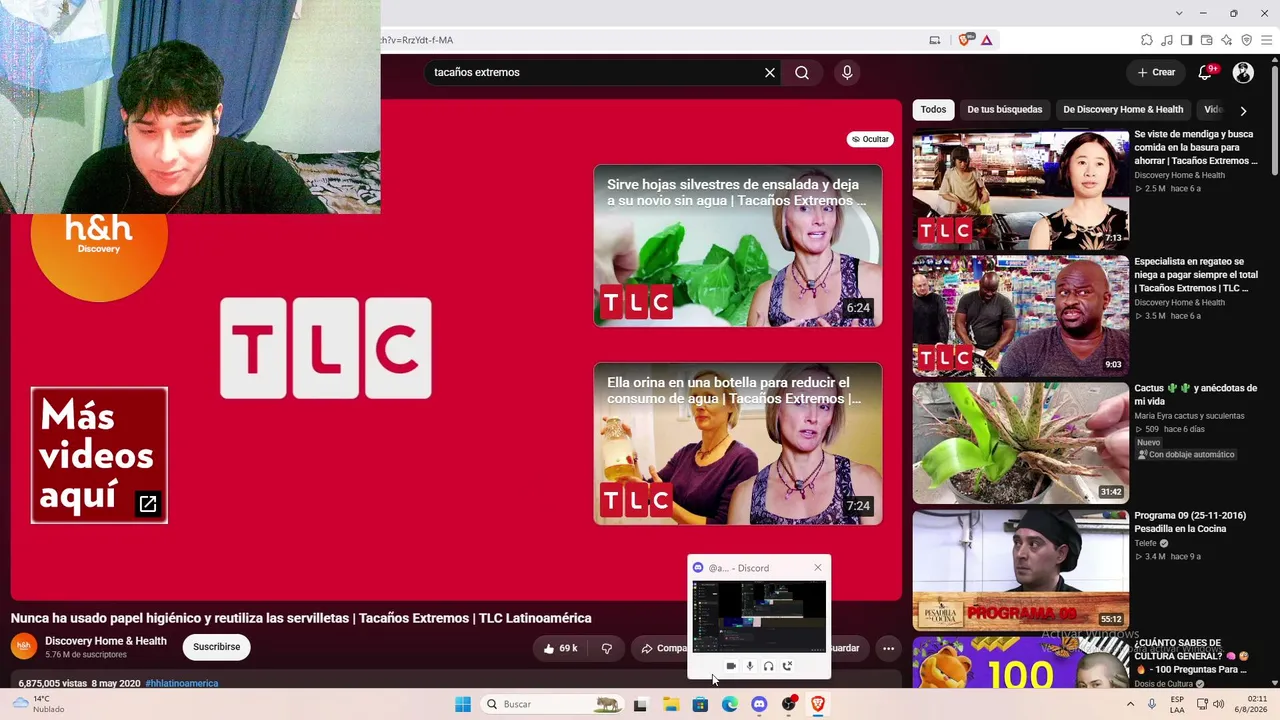
Task: Open Discord from the taskbar
Action: (x=759, y=704)
